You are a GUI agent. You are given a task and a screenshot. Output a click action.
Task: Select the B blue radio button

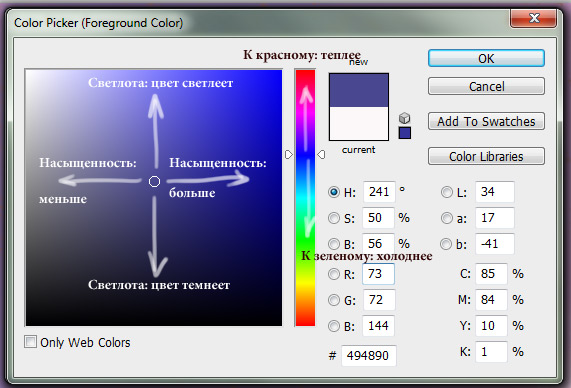334,326
